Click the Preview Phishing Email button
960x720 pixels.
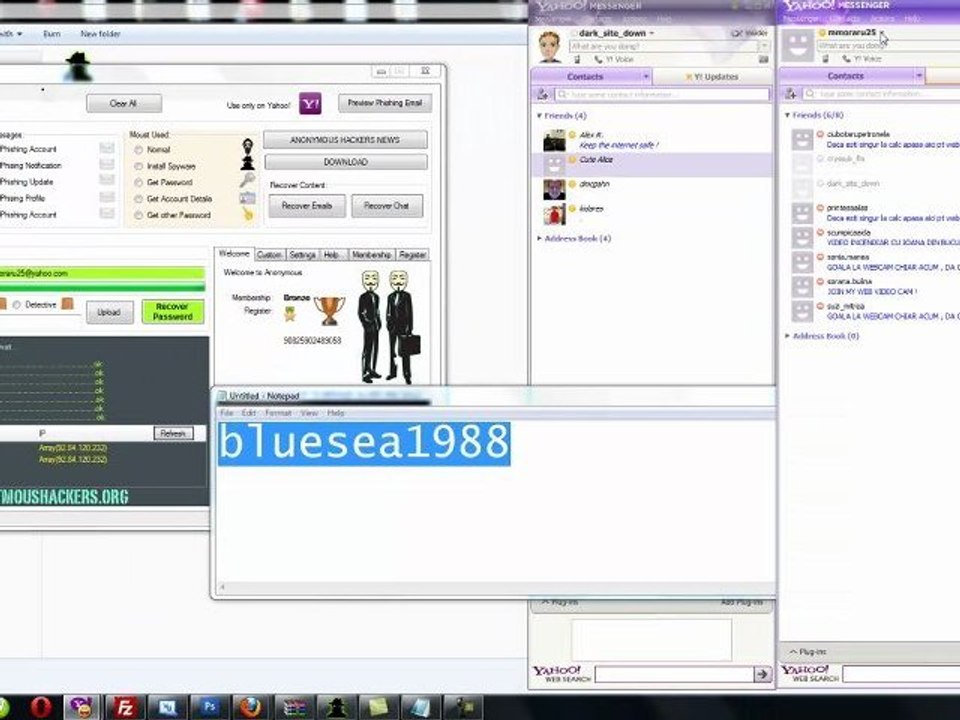tap(384, 103)
